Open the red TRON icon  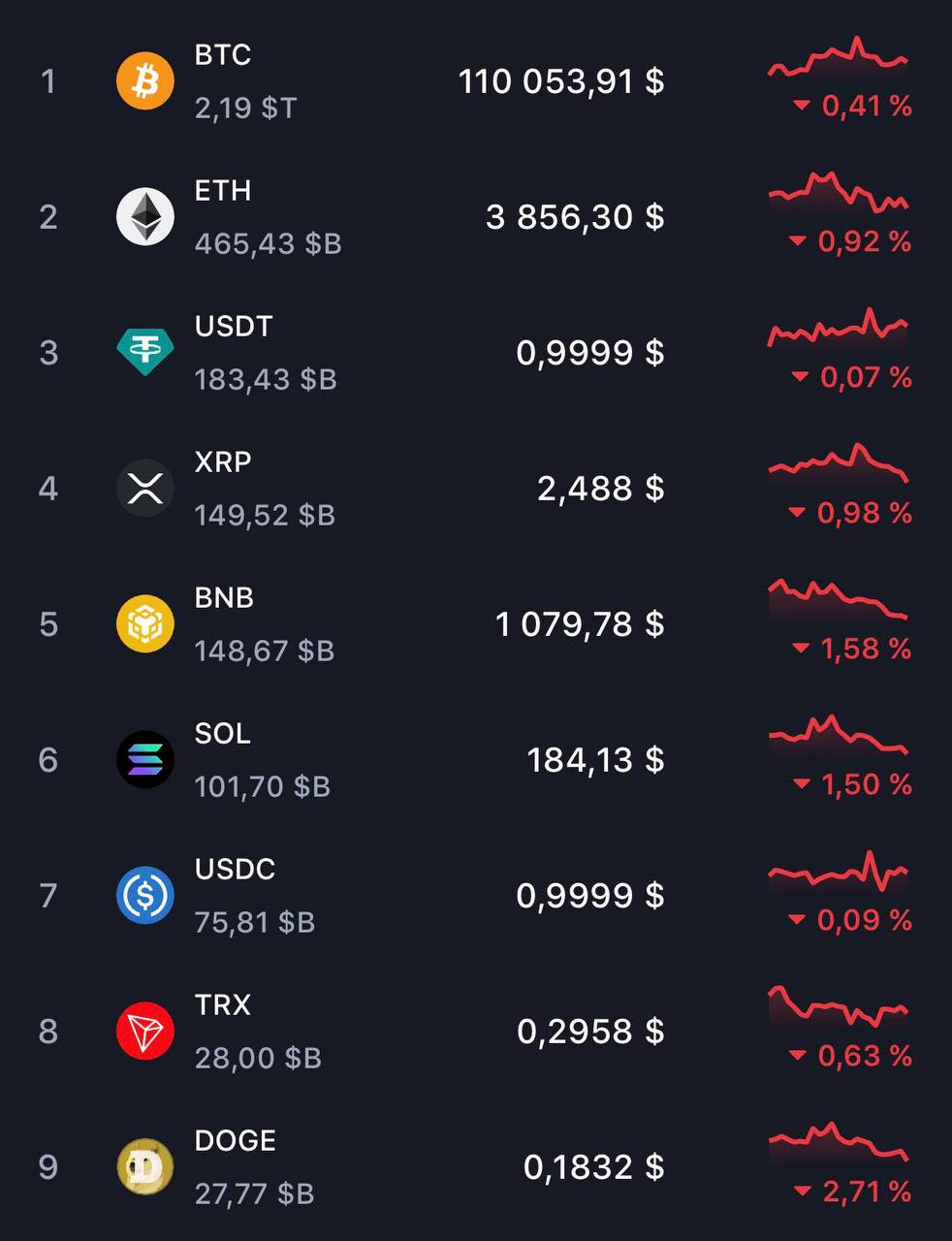145,1031
